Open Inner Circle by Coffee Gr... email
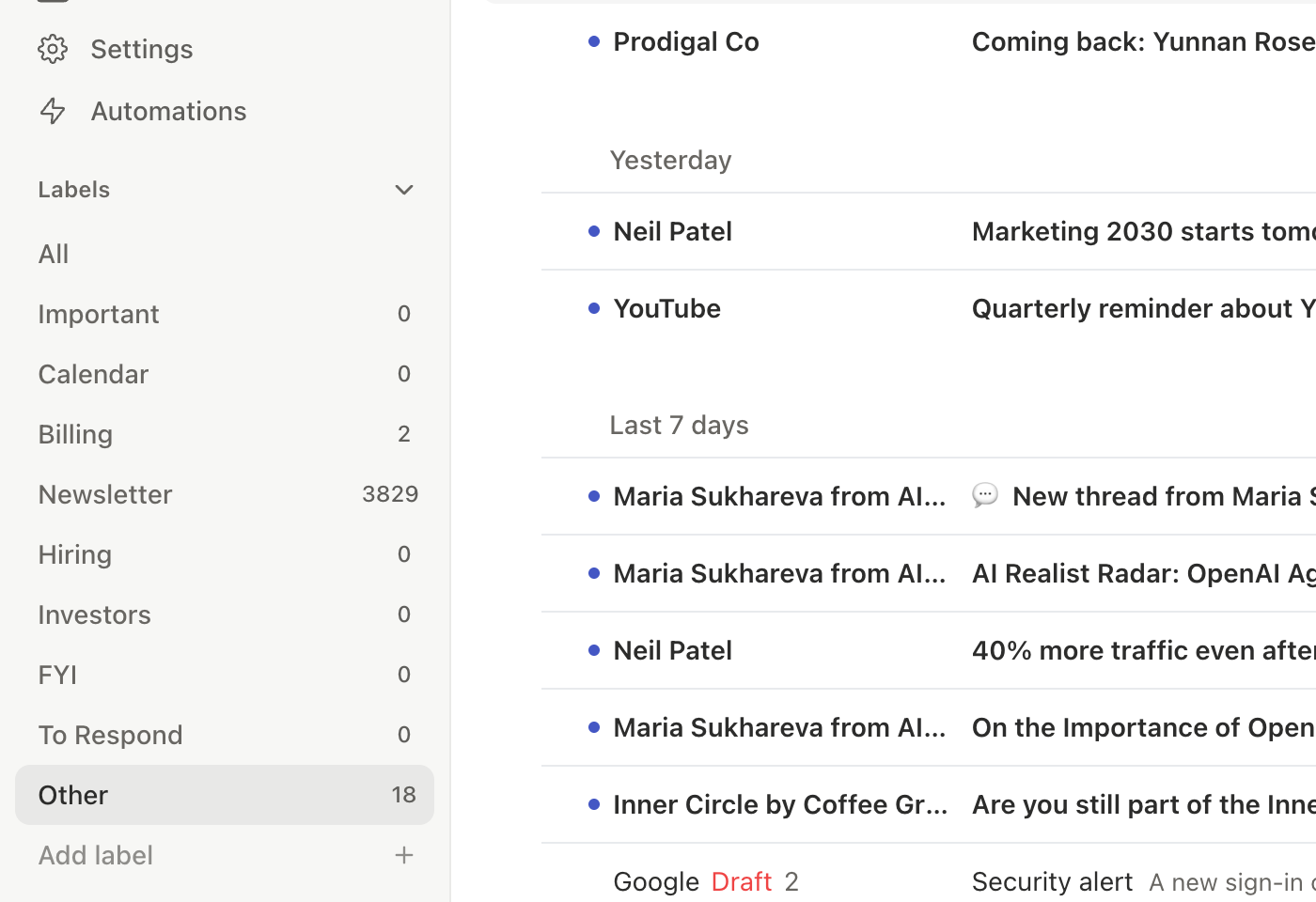The height and width of the screenshot is (902, 1316). coord(929,804)
